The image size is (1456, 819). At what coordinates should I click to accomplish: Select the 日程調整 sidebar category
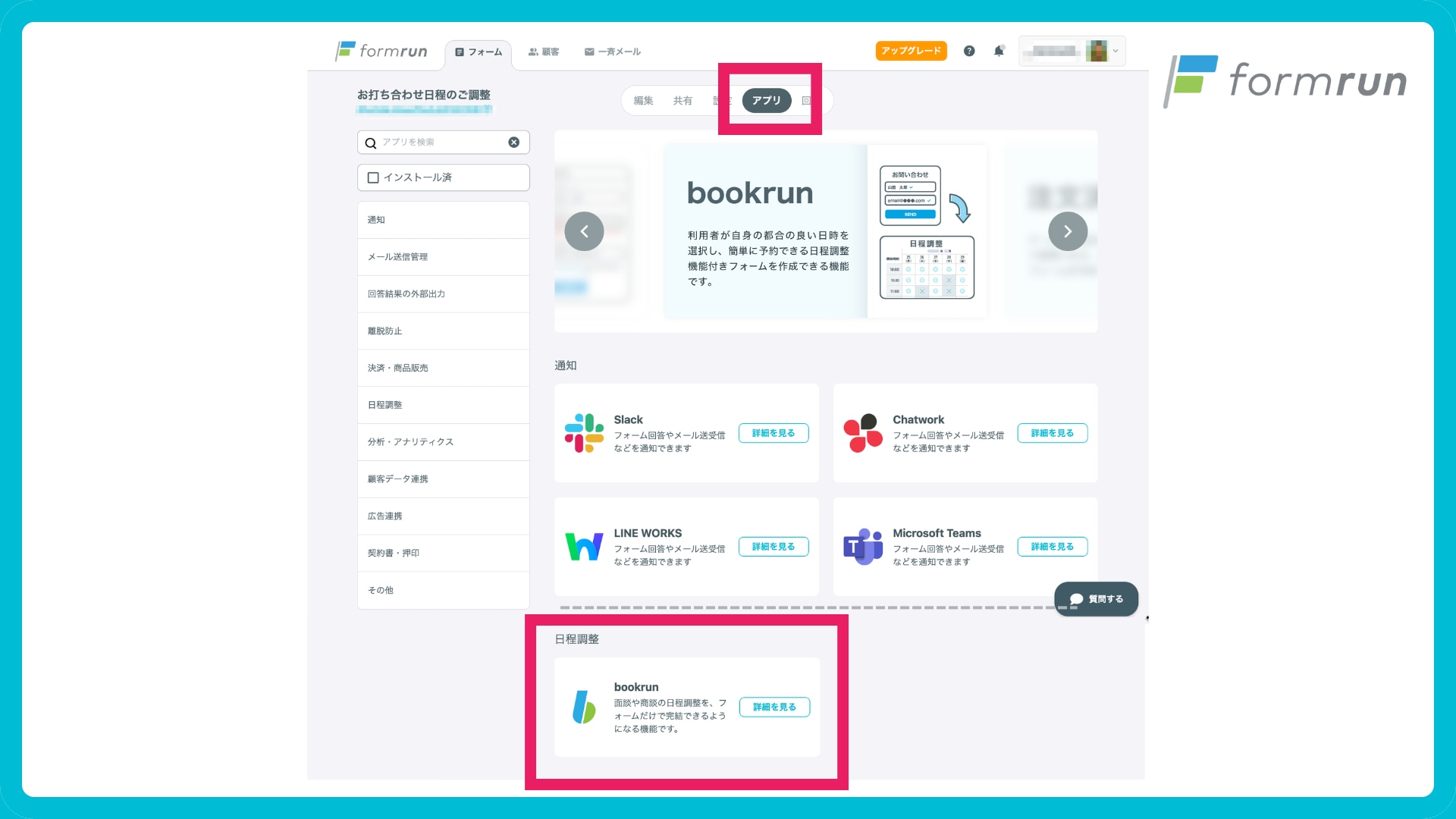tap(443, 405)
